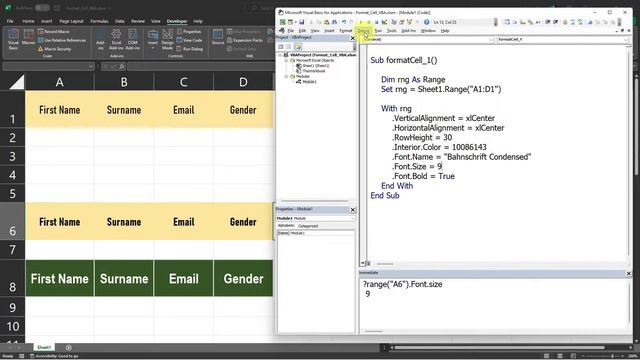Toggle Design Mode in Controls group
Screen dimensions: 640x360
click(168, 40)
